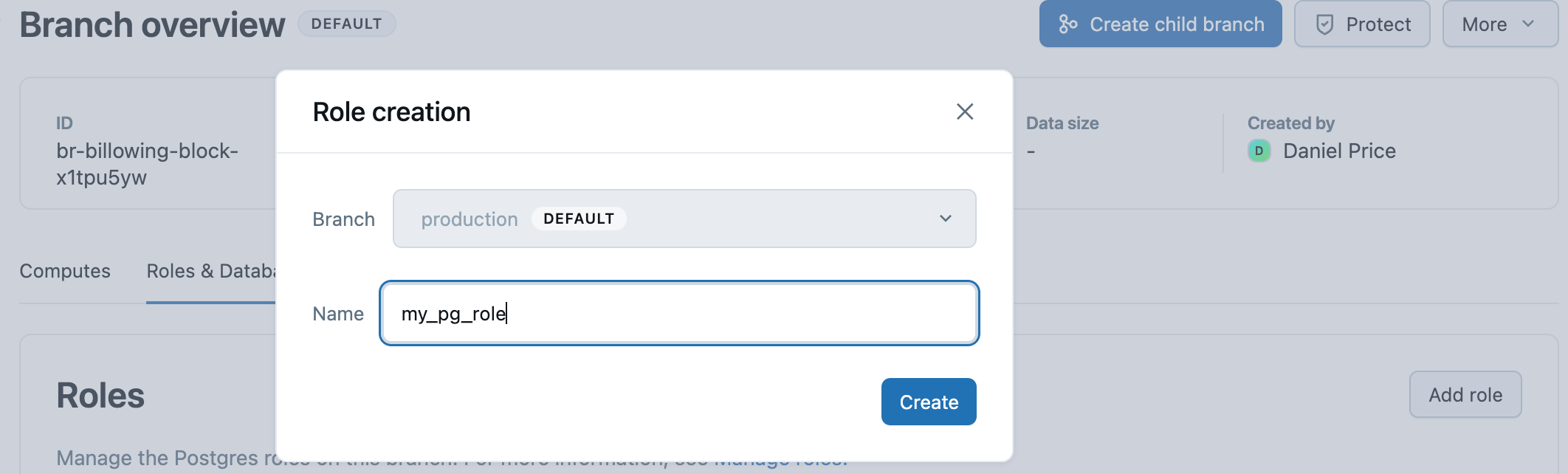The width and height of the screenshot is (1568, 474).
Task: Click the Create button to add the role
Action: point(929,402)
